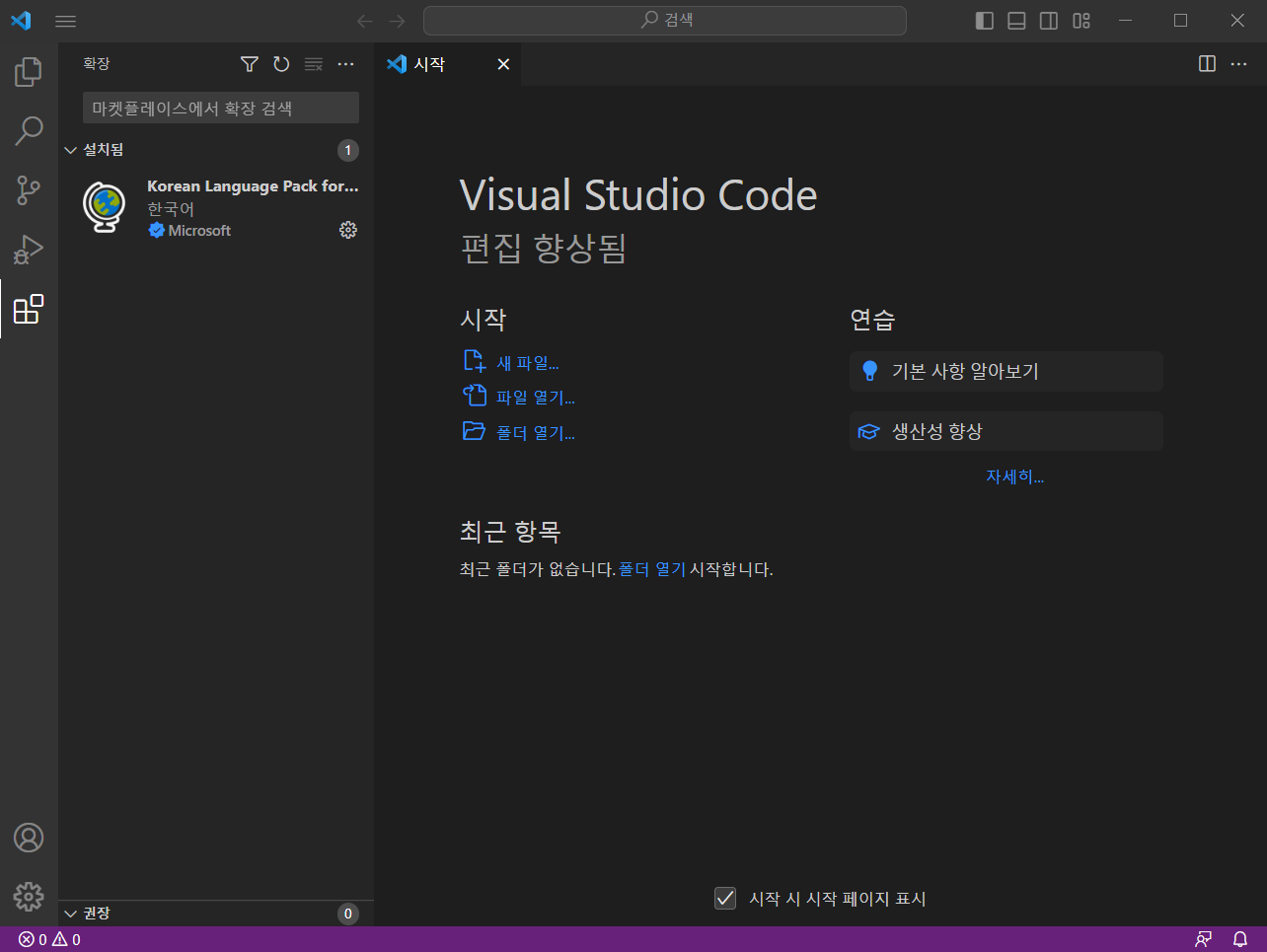This screenshot has height=952, width=1267.
Task: Open extensions view more actions menu
Action: click(x=345, y=64)
